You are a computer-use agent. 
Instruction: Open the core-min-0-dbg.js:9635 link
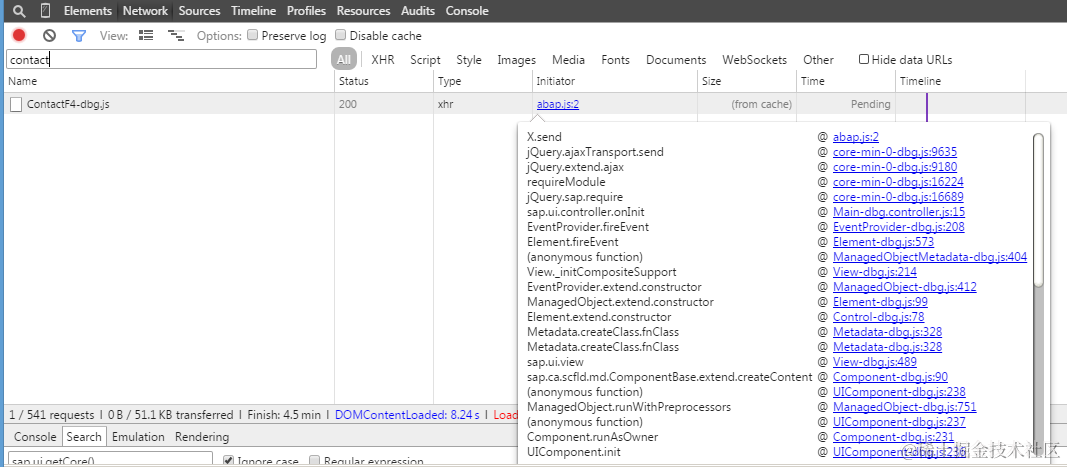(x=895, y=152)
